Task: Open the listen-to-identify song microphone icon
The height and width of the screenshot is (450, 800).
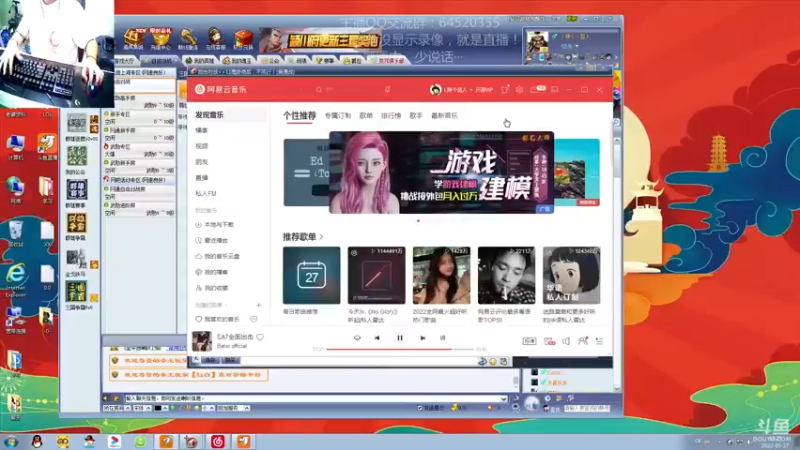Action: (x=387, y=90)
